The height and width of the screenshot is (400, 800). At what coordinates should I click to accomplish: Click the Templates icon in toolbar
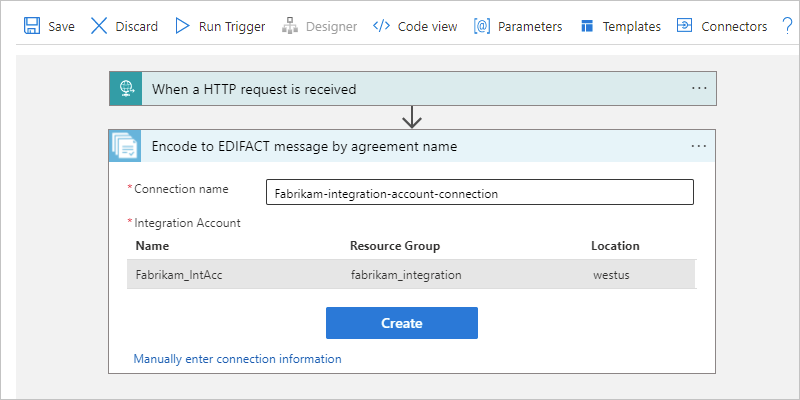coord(587,26)
